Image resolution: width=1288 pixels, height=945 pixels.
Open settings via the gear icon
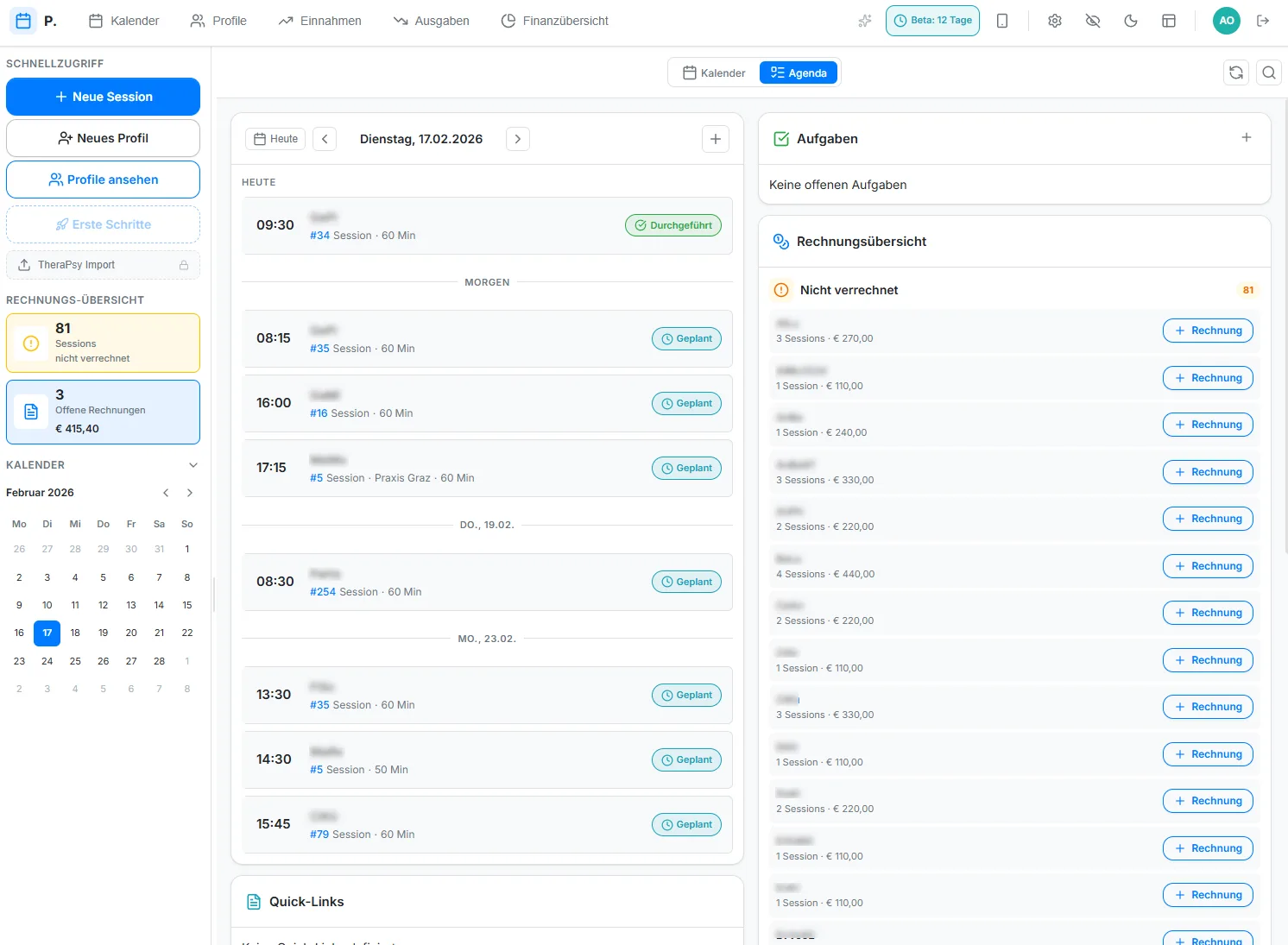pyautogui.click(x=1054, y=21)
